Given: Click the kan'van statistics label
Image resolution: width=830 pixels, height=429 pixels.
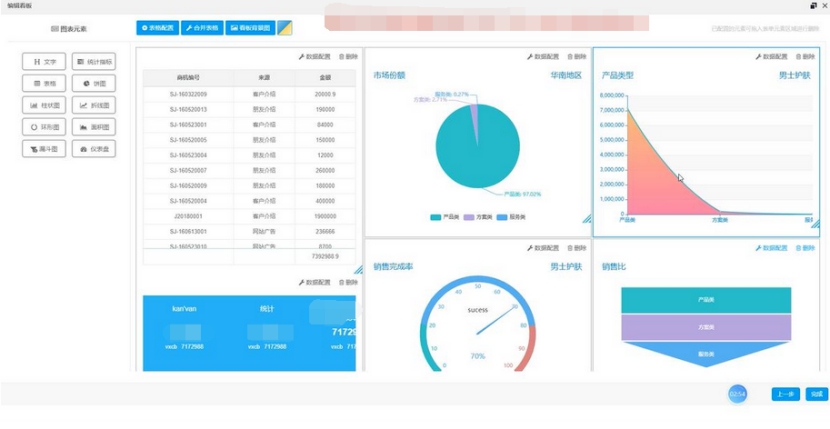Looking at the screenshot, I should tap(184, 309).
